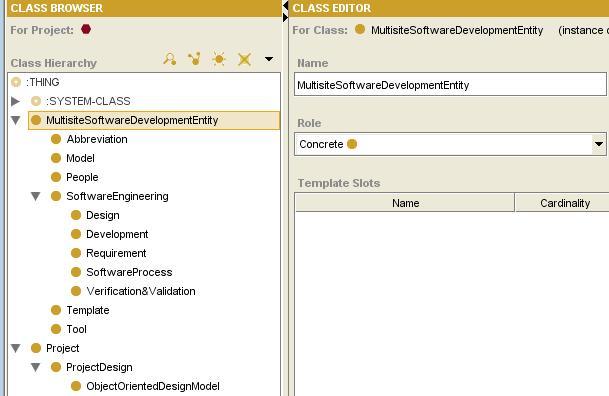
Task: Click the SoftwareProcess class circle icon
Action: (76, 273)
